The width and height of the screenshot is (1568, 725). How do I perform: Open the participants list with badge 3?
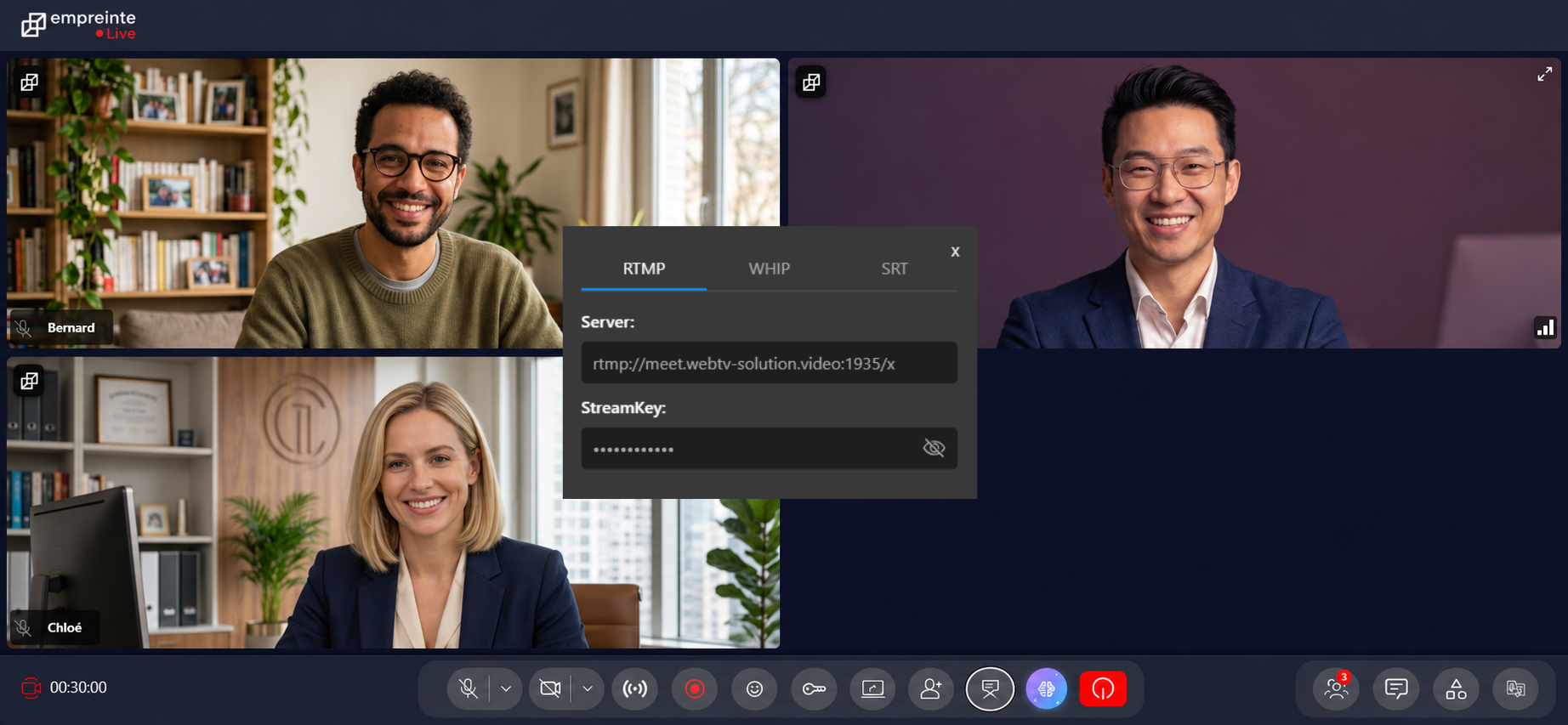(1337, 688)
